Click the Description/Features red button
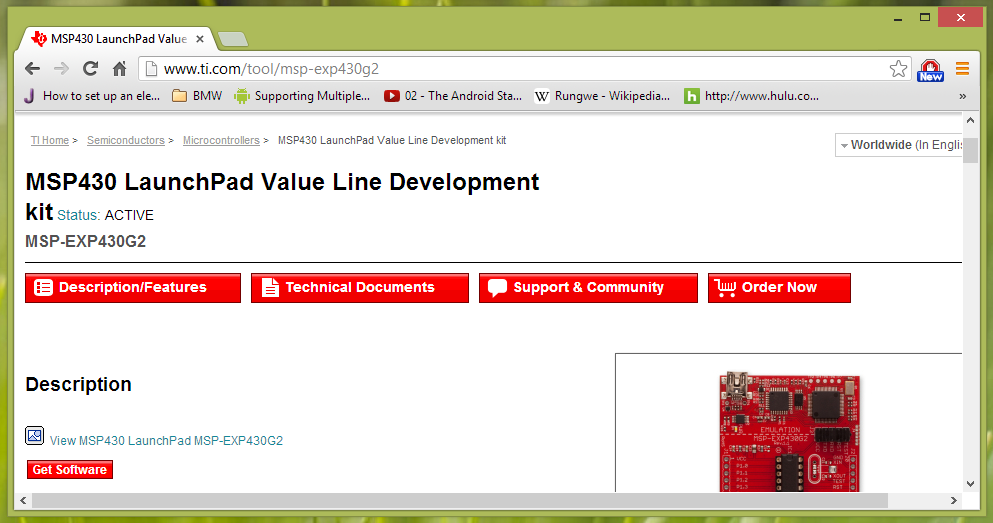The height and width of the screenshot is (523, 993). (x=133, y=288)
